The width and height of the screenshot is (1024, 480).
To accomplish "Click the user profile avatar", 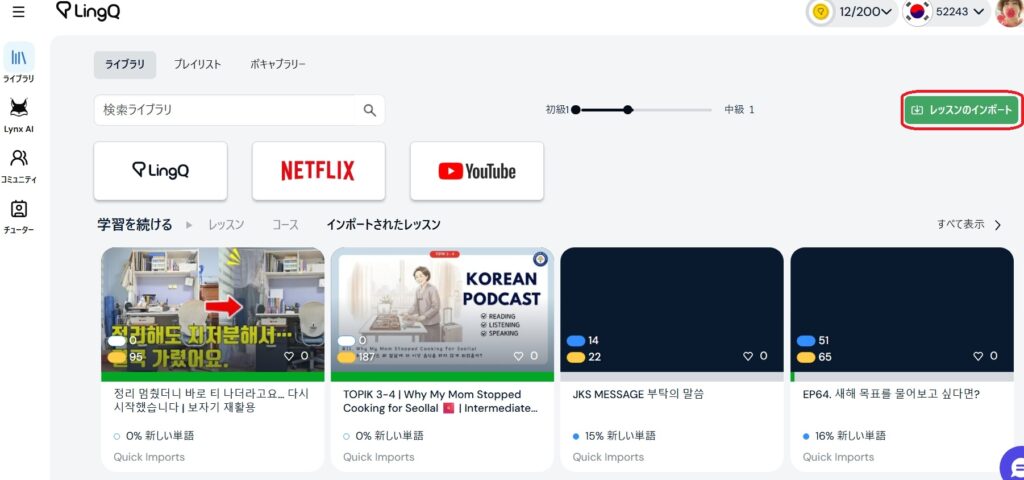I will [1010, 12].
